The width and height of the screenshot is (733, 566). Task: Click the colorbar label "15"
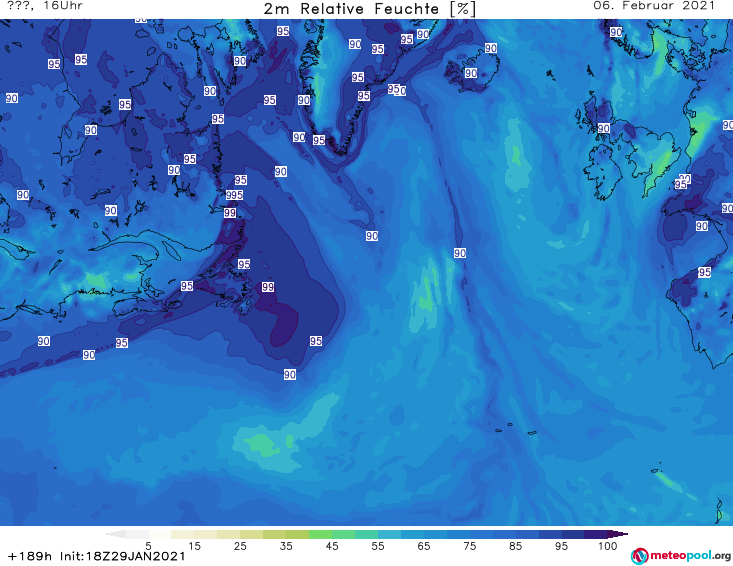(x=194, y=546)
